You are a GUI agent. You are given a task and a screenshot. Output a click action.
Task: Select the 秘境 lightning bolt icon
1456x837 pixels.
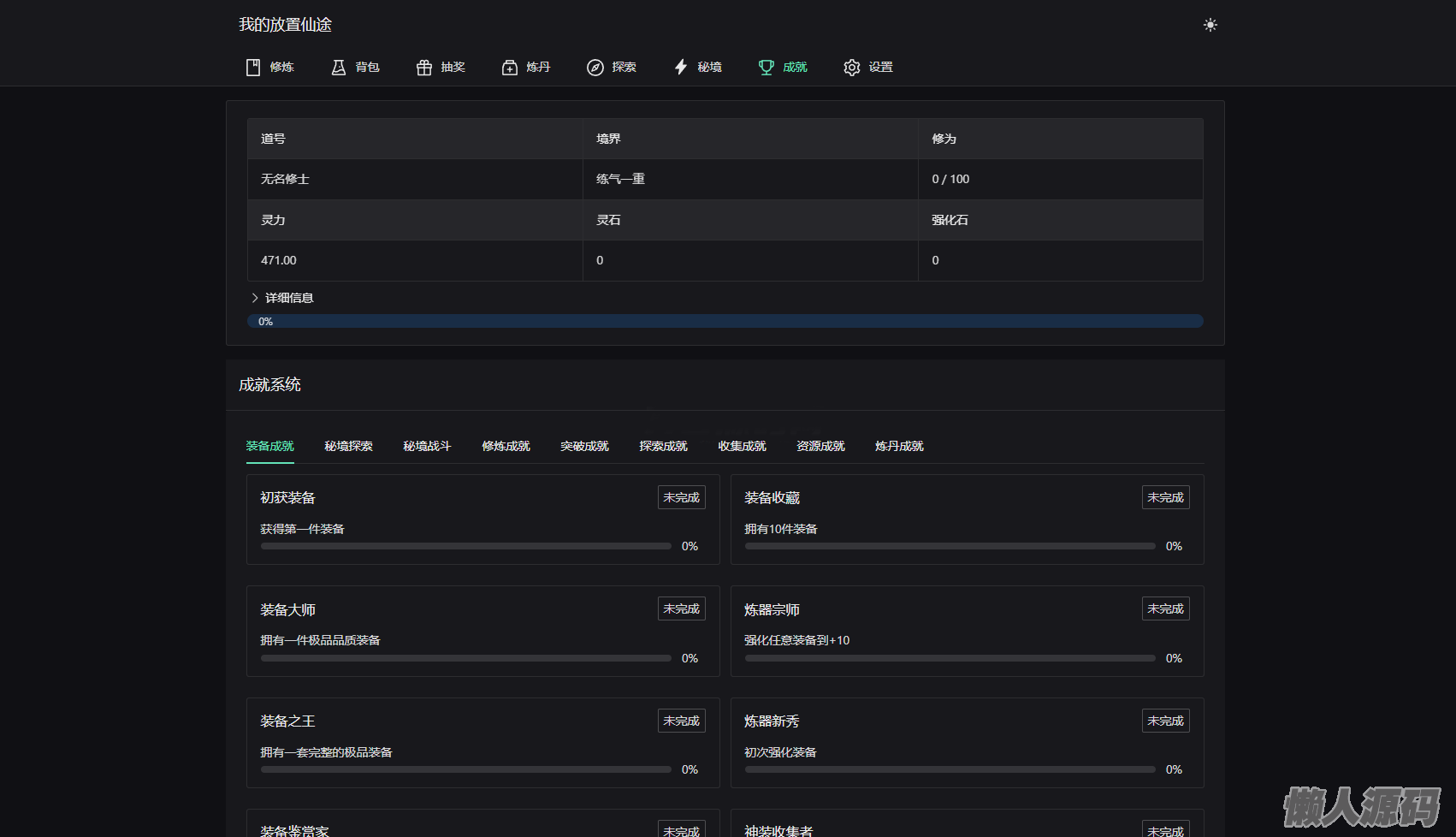tap(681, 68)
